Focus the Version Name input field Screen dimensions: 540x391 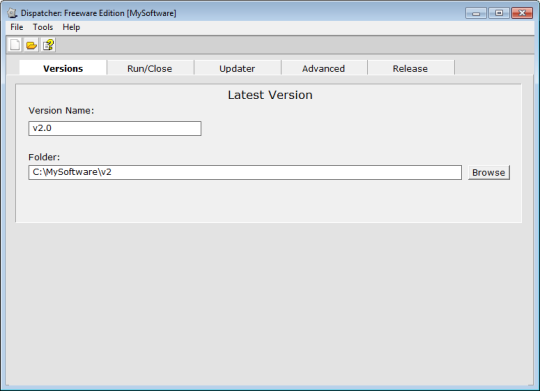point(115,128)
